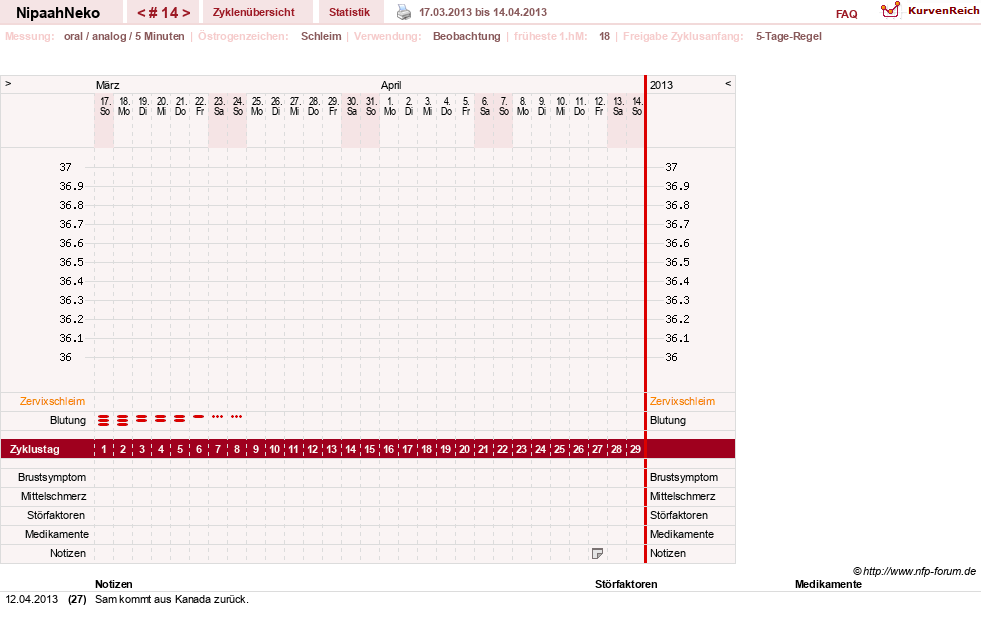Screen dimensions: 981x623
Task: Click the left Brustsymptom row label
Action: click(x=52, y=477)
